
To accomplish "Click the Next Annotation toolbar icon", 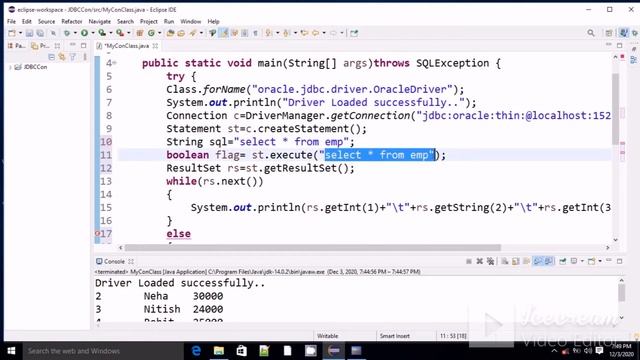I will 269,33.
